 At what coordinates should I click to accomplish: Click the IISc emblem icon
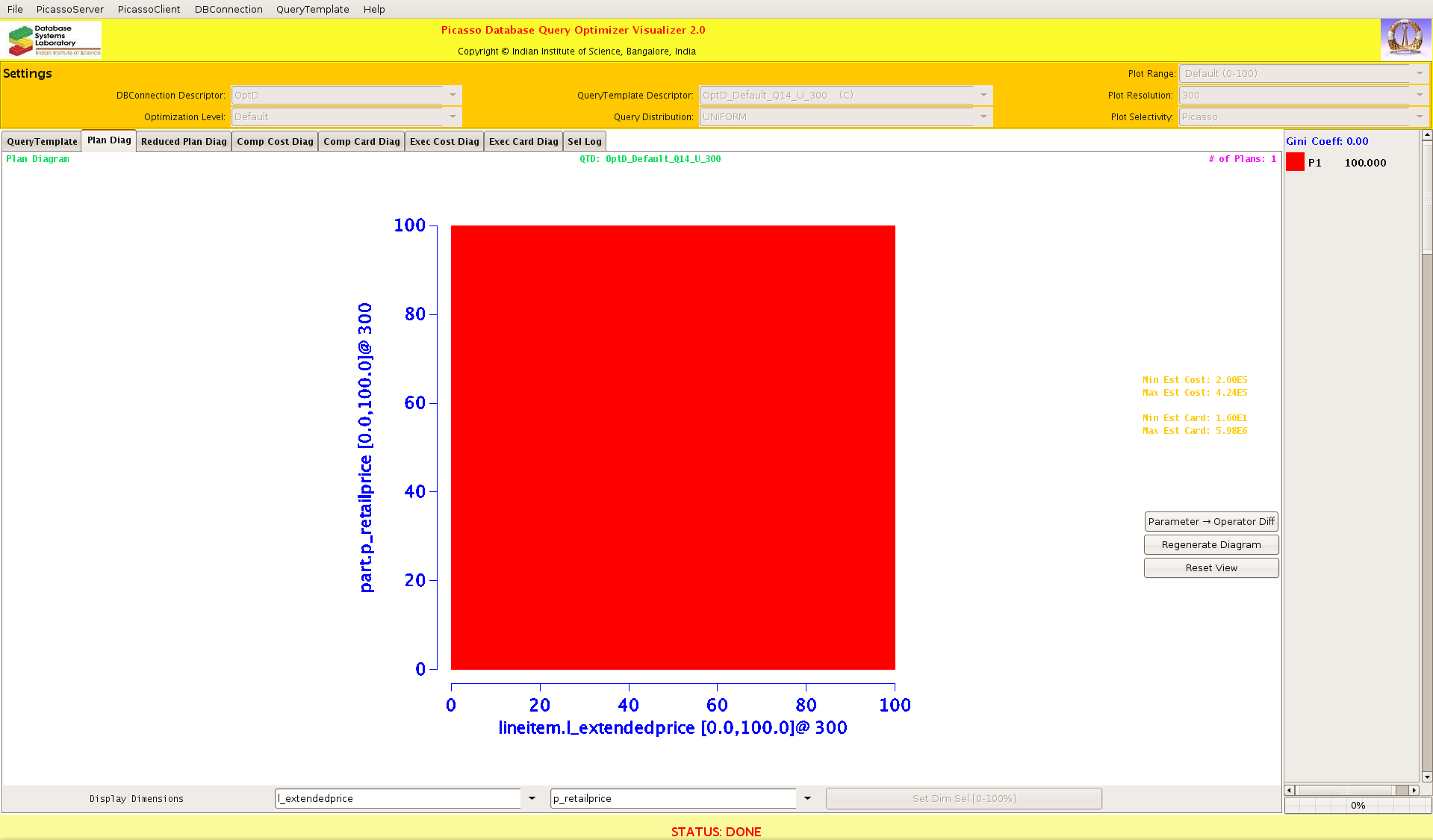[x=1405, y=39]
